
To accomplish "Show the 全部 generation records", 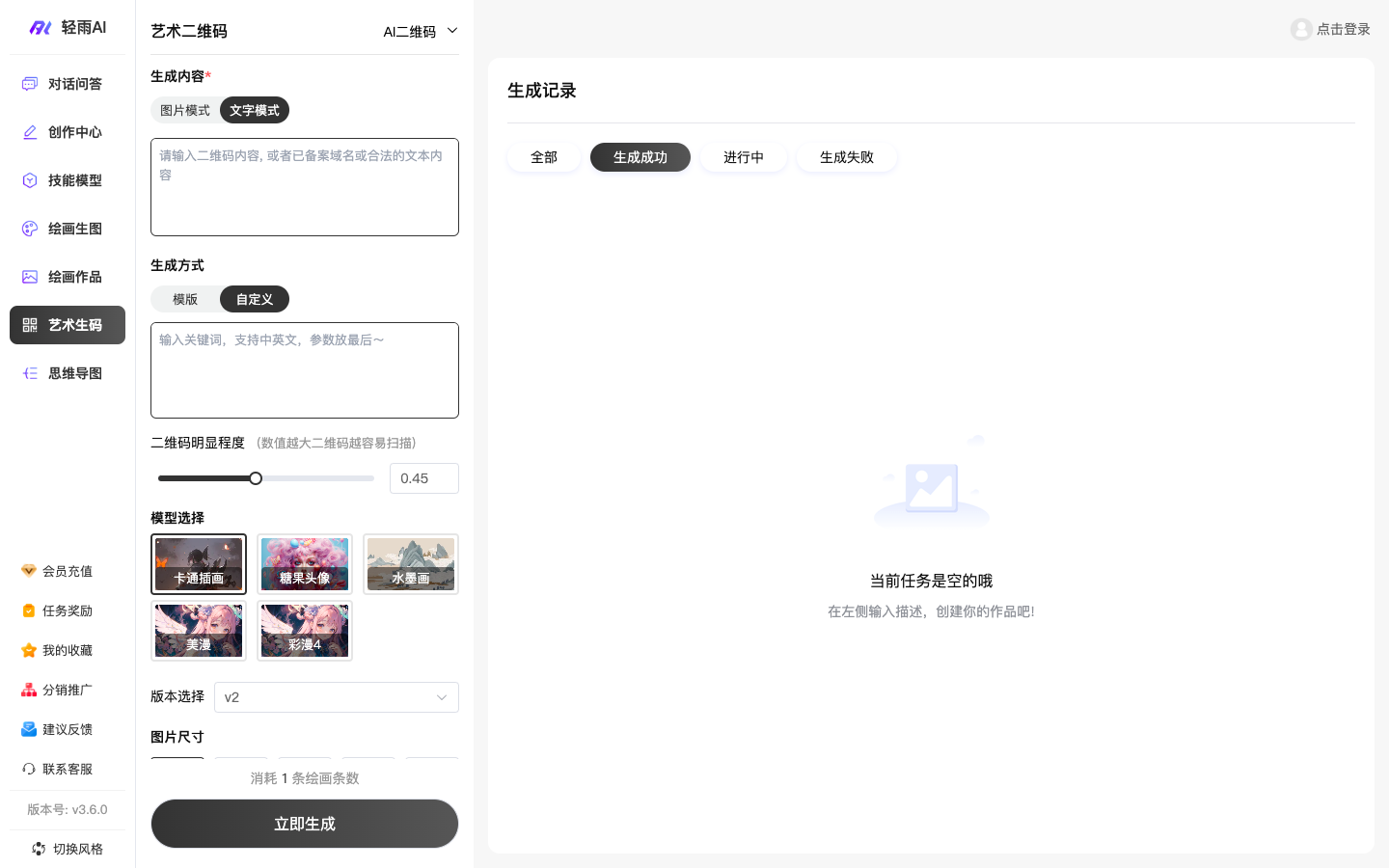I will point(543,157).
